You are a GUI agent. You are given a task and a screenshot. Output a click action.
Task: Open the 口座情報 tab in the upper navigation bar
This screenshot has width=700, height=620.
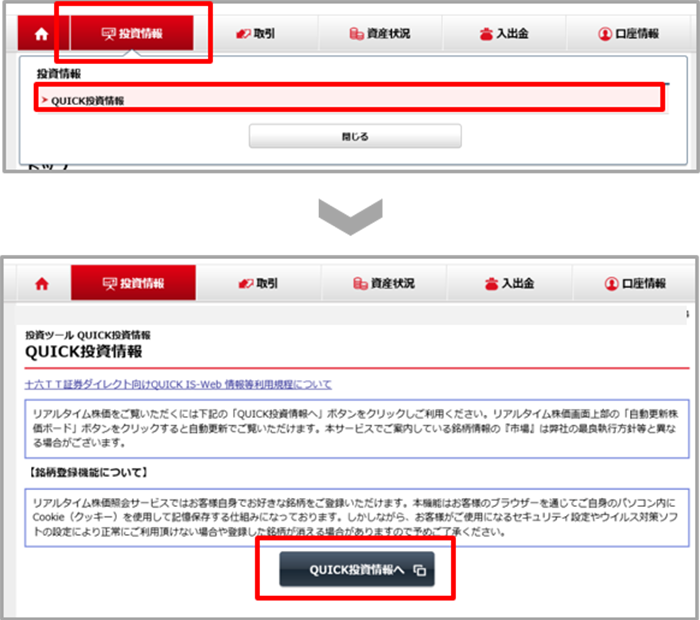click(628, 33)
